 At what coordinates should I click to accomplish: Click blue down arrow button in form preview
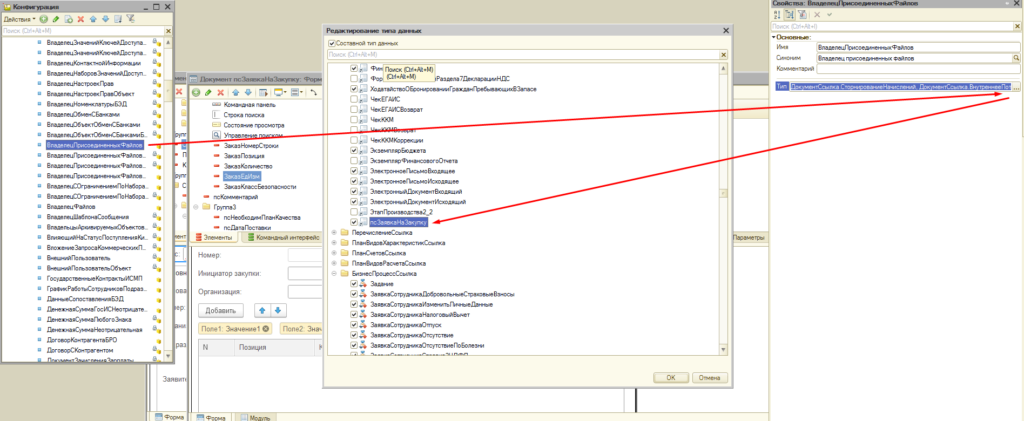278,311
